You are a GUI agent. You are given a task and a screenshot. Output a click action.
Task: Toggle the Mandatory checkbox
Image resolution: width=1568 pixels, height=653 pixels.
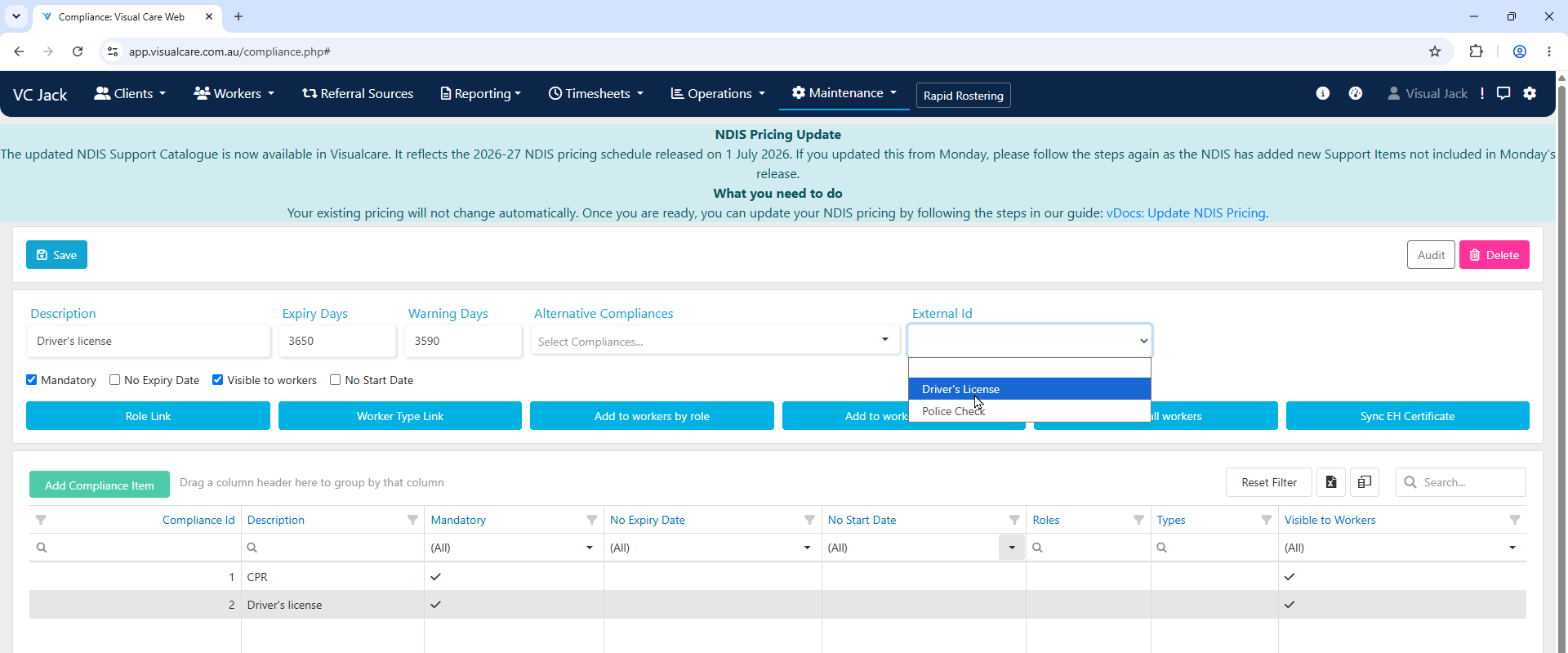tap(32, 380)
